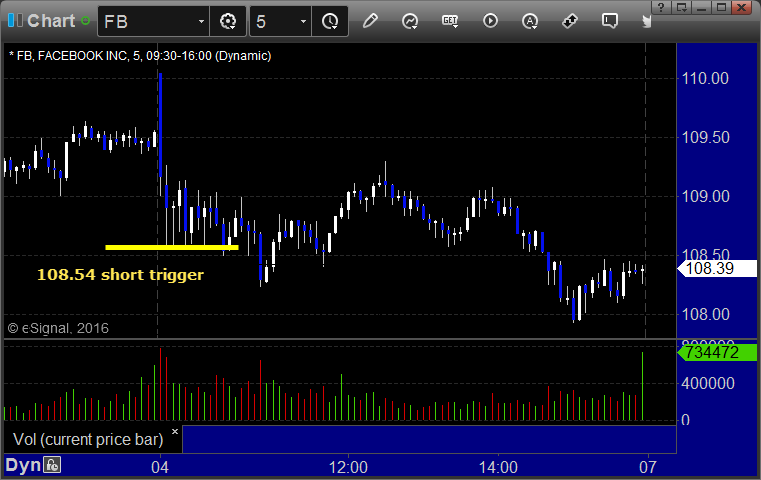Select the yellow short trigger line

point(172,248)
